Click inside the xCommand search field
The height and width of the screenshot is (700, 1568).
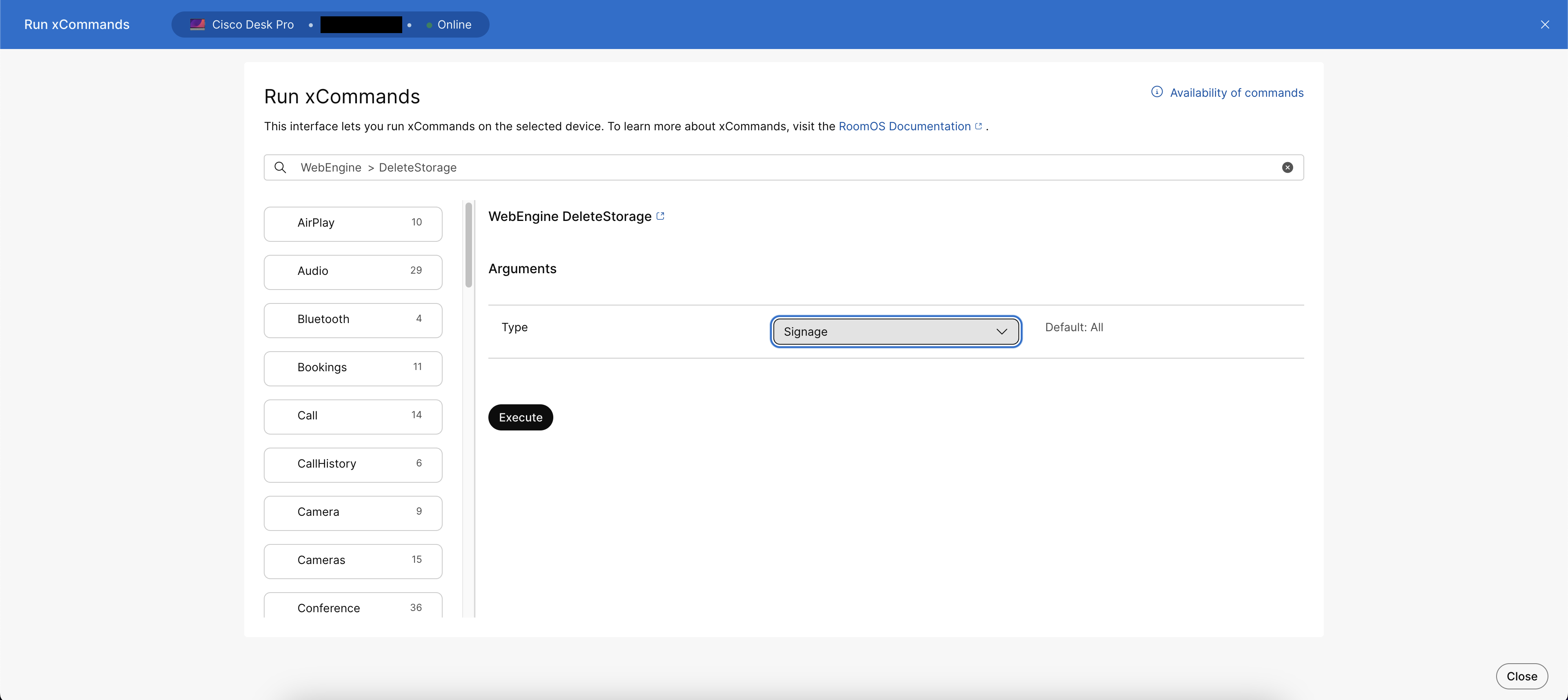(731, 167)
